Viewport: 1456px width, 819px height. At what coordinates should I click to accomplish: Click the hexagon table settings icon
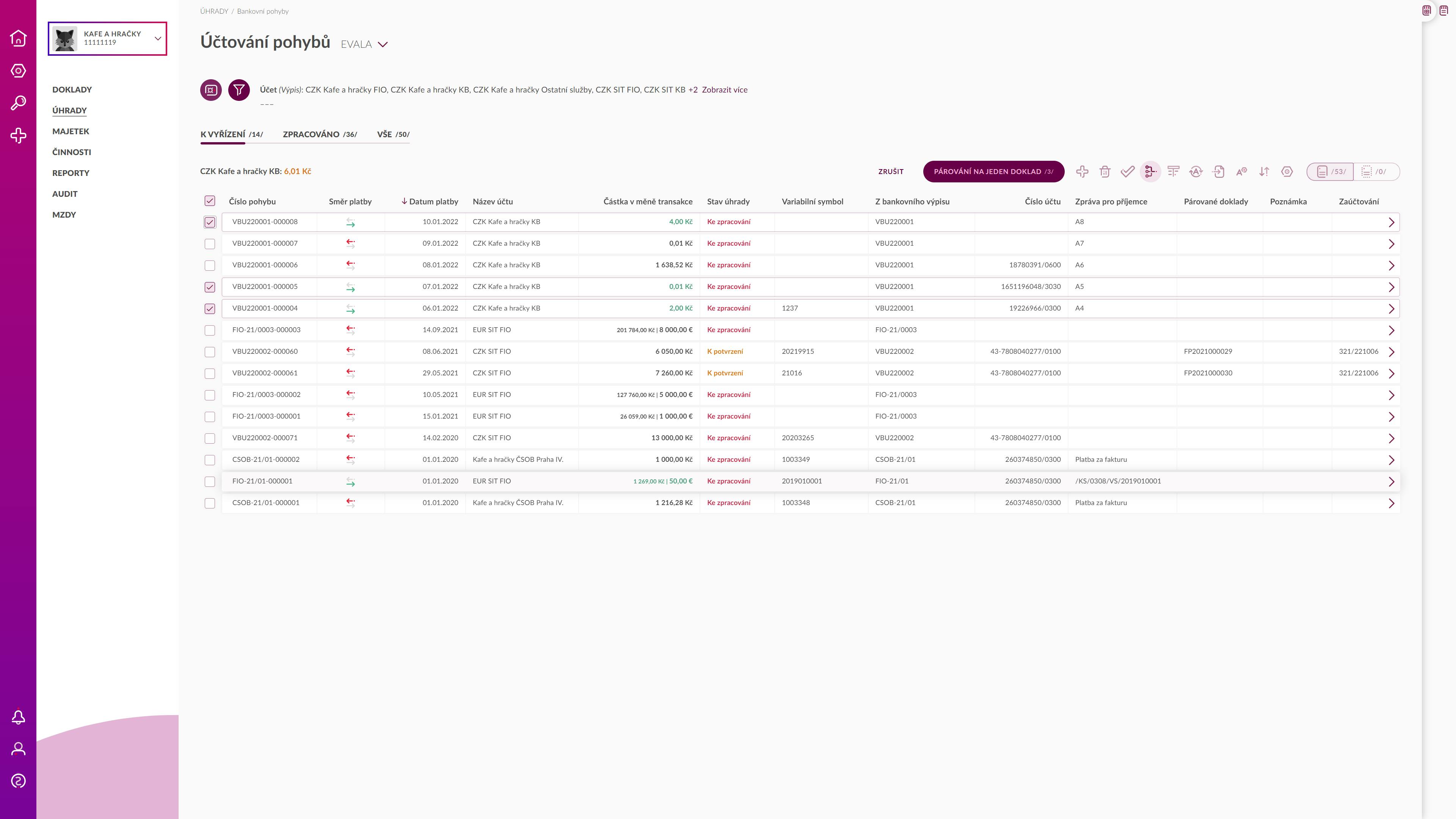[x=1287, y=171]
